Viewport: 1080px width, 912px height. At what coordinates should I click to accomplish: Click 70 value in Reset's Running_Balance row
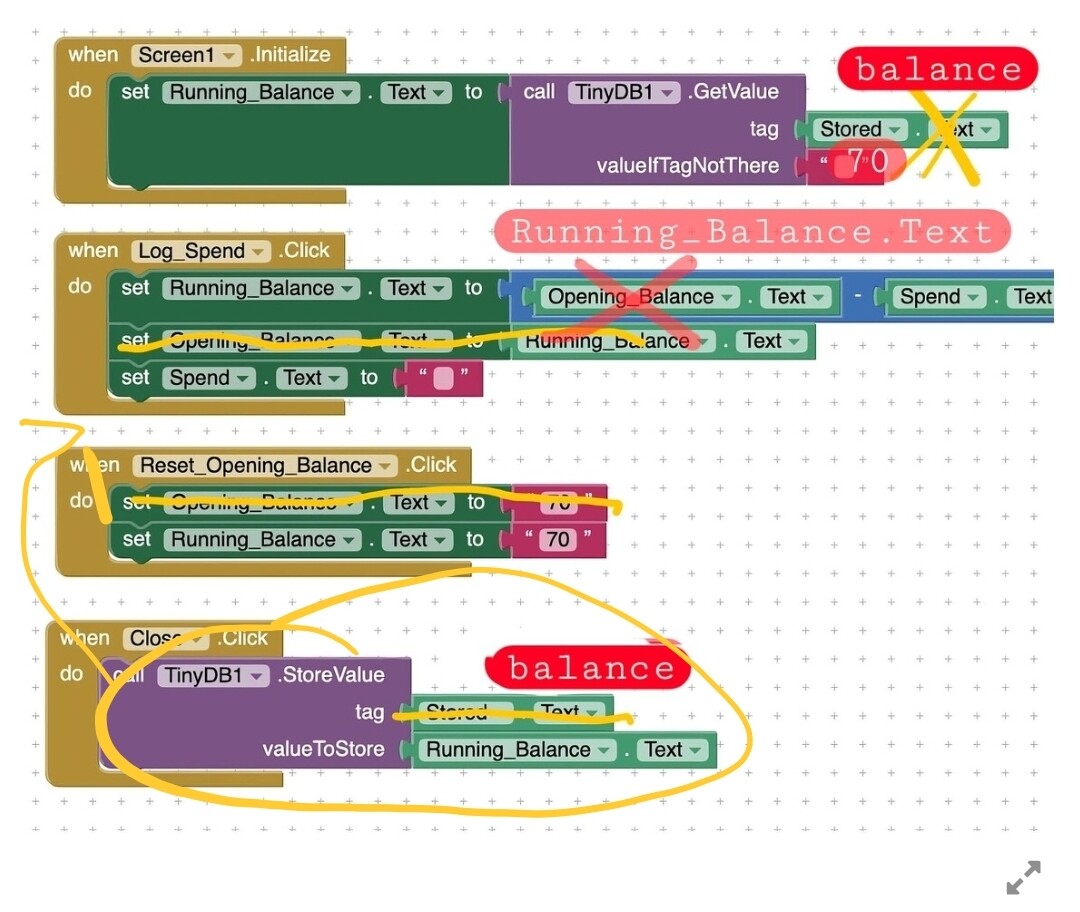pos(558,540)
